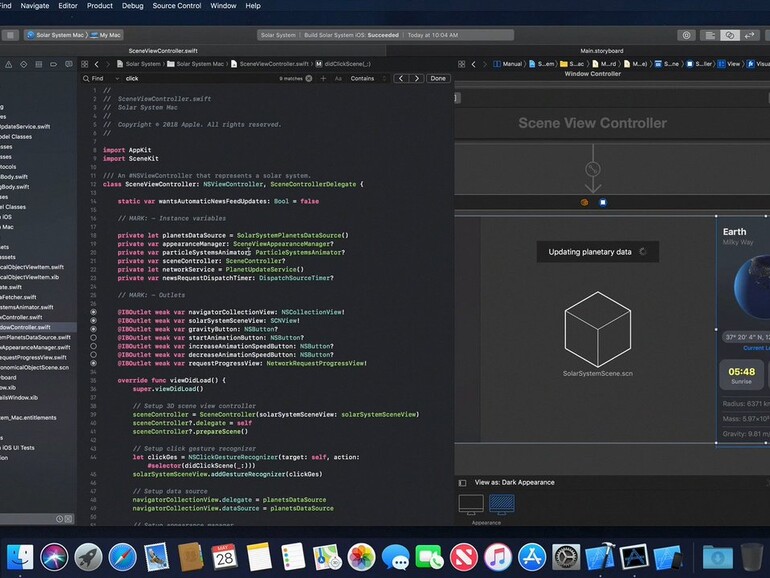Jump to previous find match
Viewport: 770px width, 578px height.
pos(401,78)
